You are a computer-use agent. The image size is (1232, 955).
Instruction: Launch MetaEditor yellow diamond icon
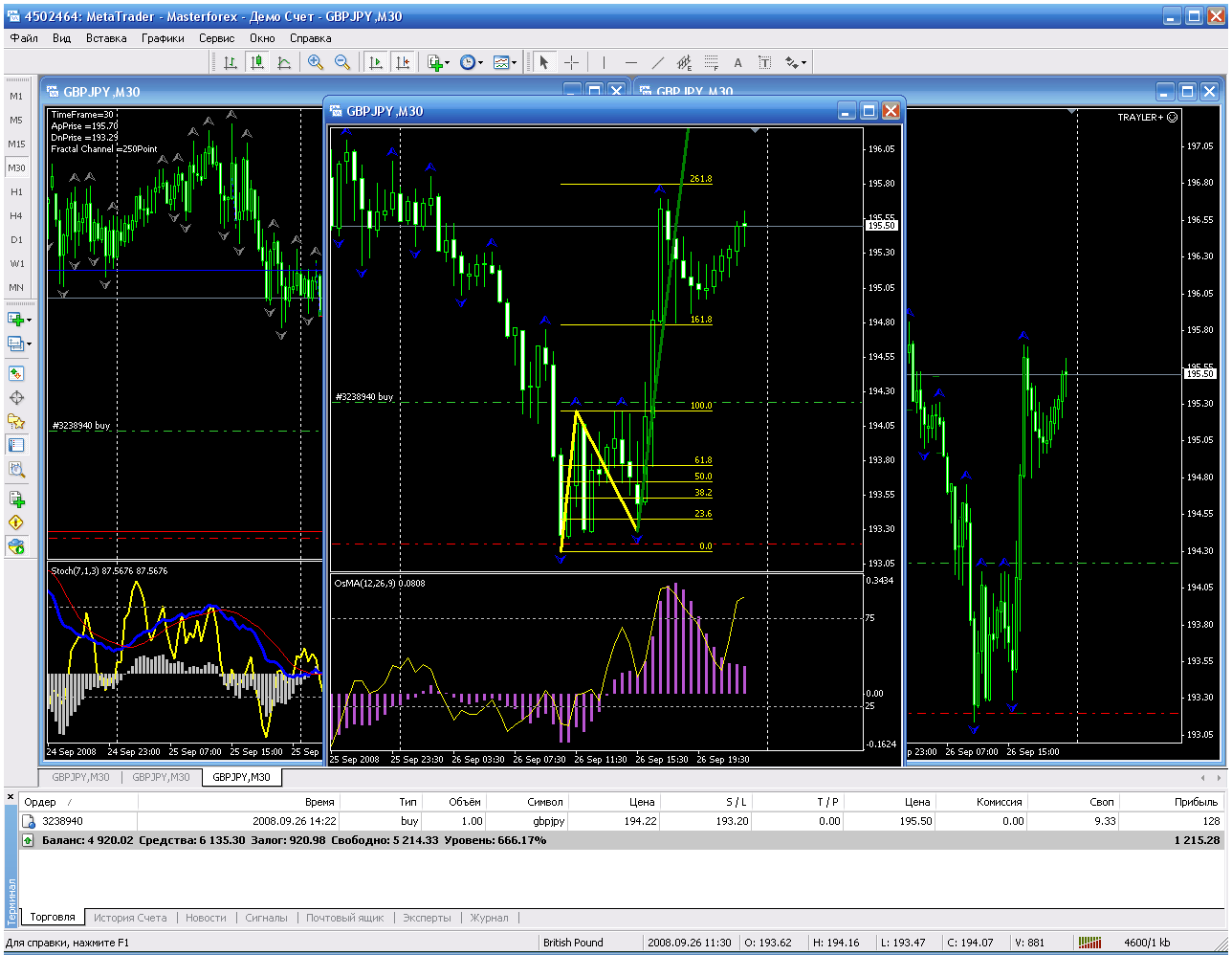pos(16,522)
